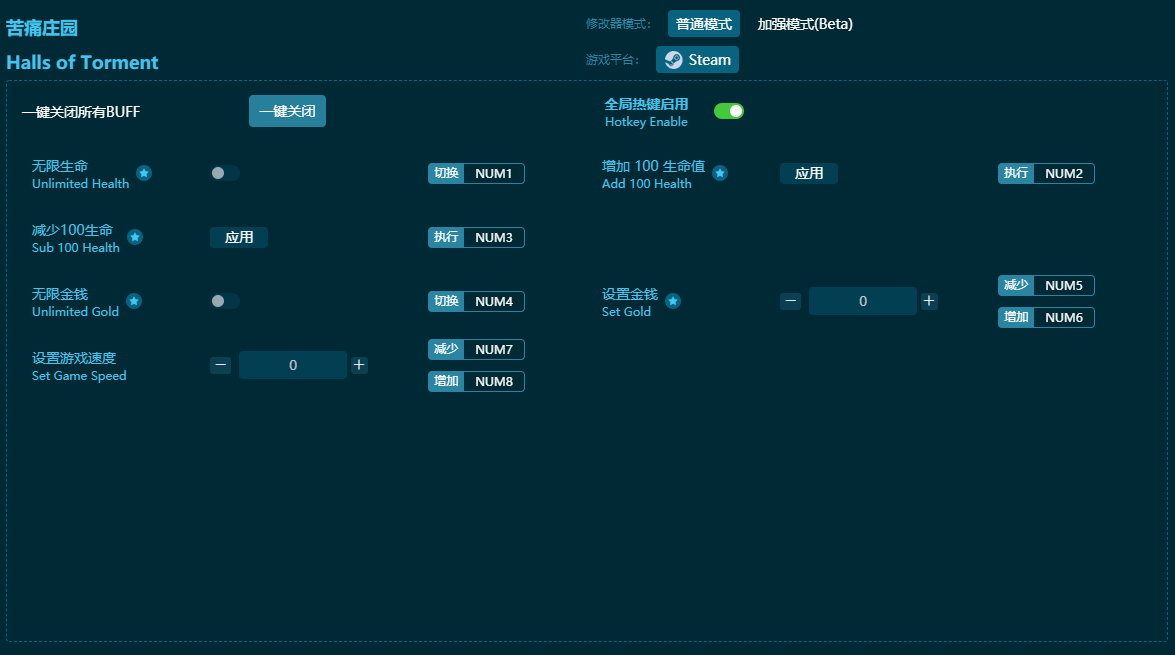Switch to 普通模式 trainer mode
The image size is (1175, 655).
tap(703, 24)
